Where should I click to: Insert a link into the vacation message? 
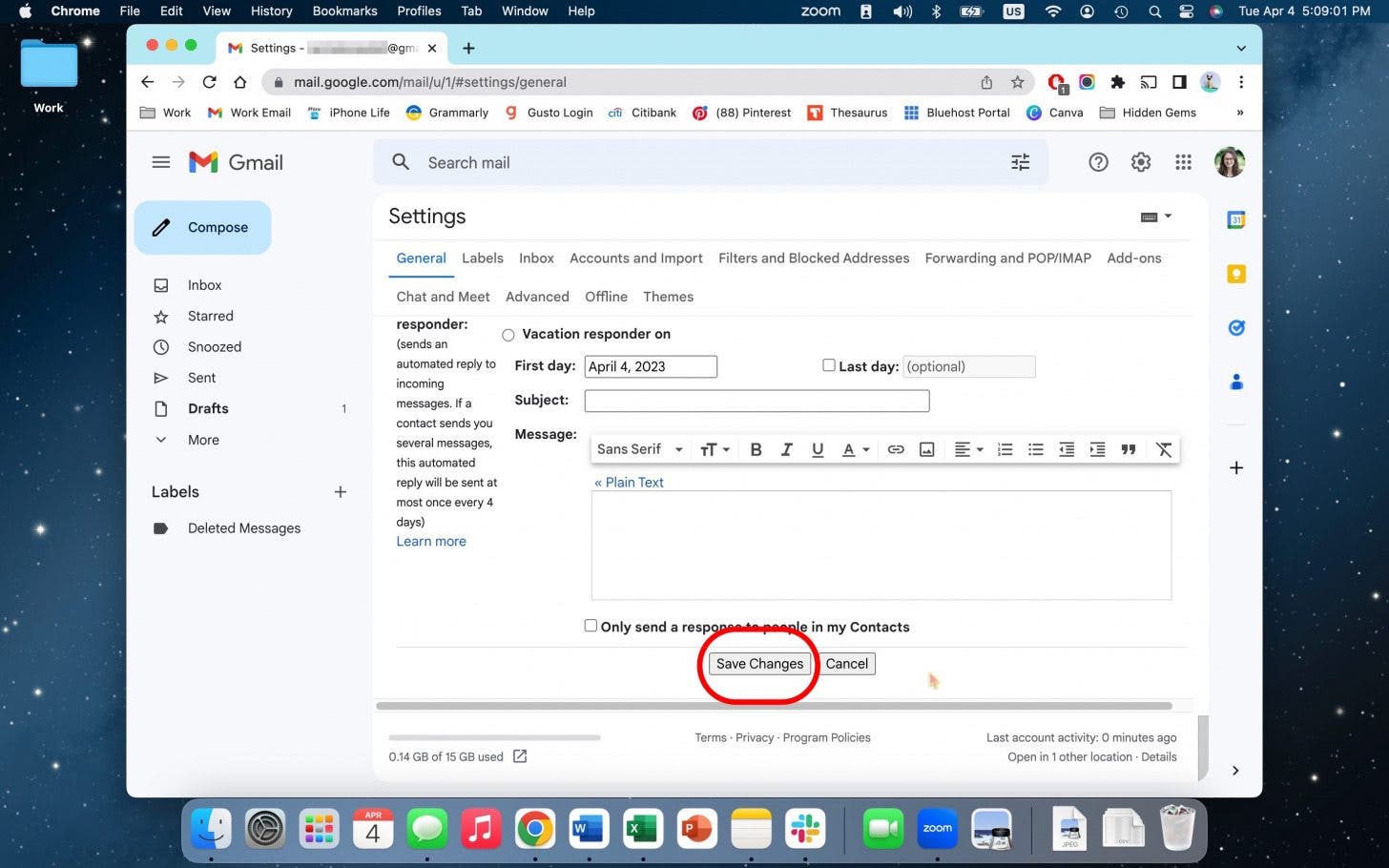896,448
